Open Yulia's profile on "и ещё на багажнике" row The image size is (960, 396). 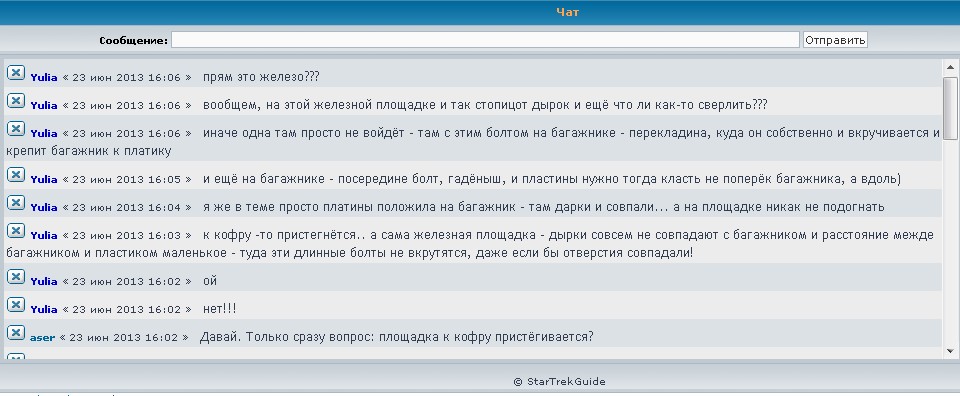(43, 179)
